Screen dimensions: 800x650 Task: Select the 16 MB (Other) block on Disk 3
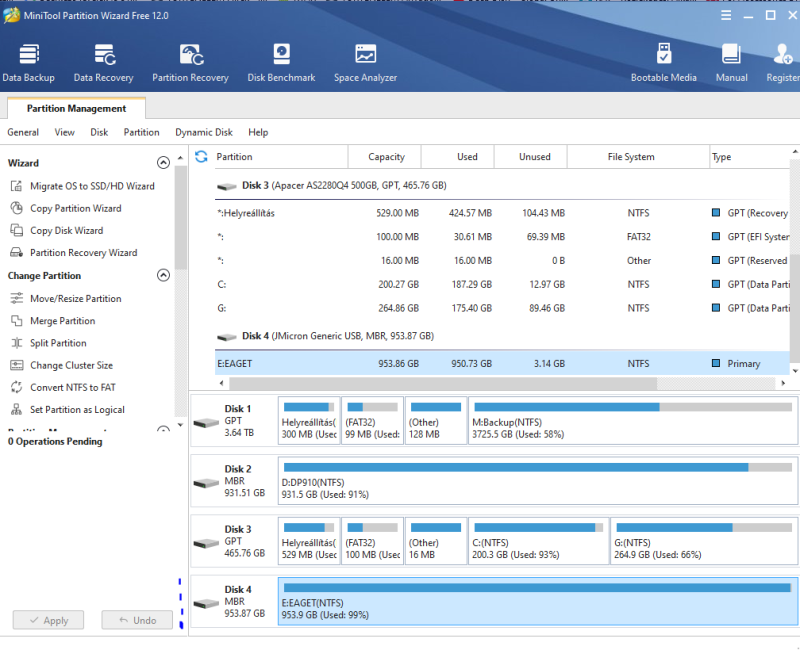[x=436, y=541]
